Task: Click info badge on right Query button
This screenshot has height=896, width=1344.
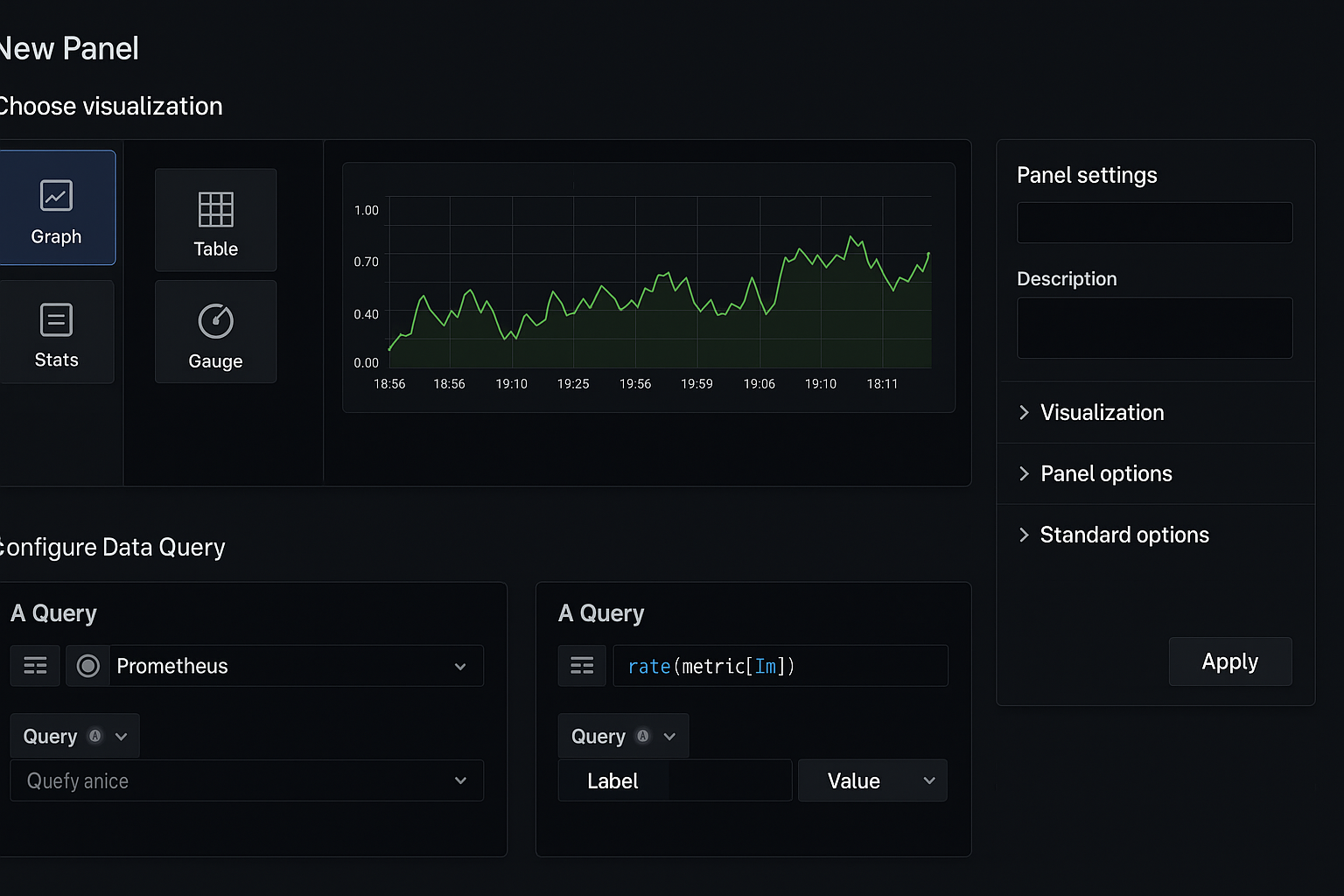Action: [643, 736]
